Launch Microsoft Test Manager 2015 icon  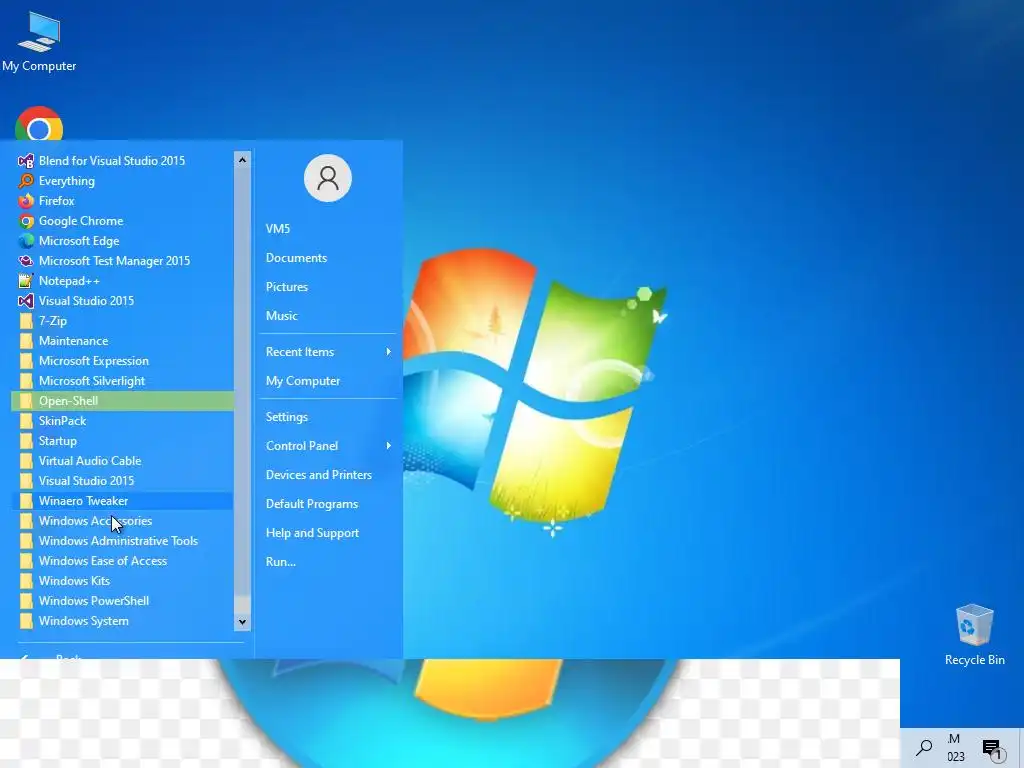[25, 261]
